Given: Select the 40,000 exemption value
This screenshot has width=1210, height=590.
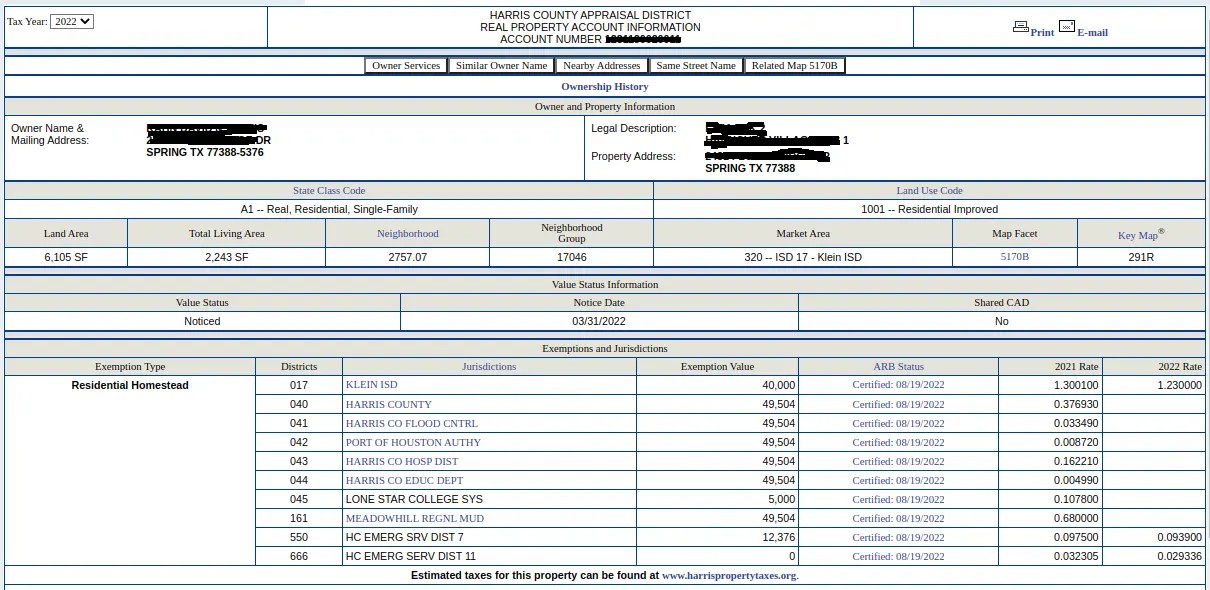Looking at the screenshot, I should [x=779, y=385].
